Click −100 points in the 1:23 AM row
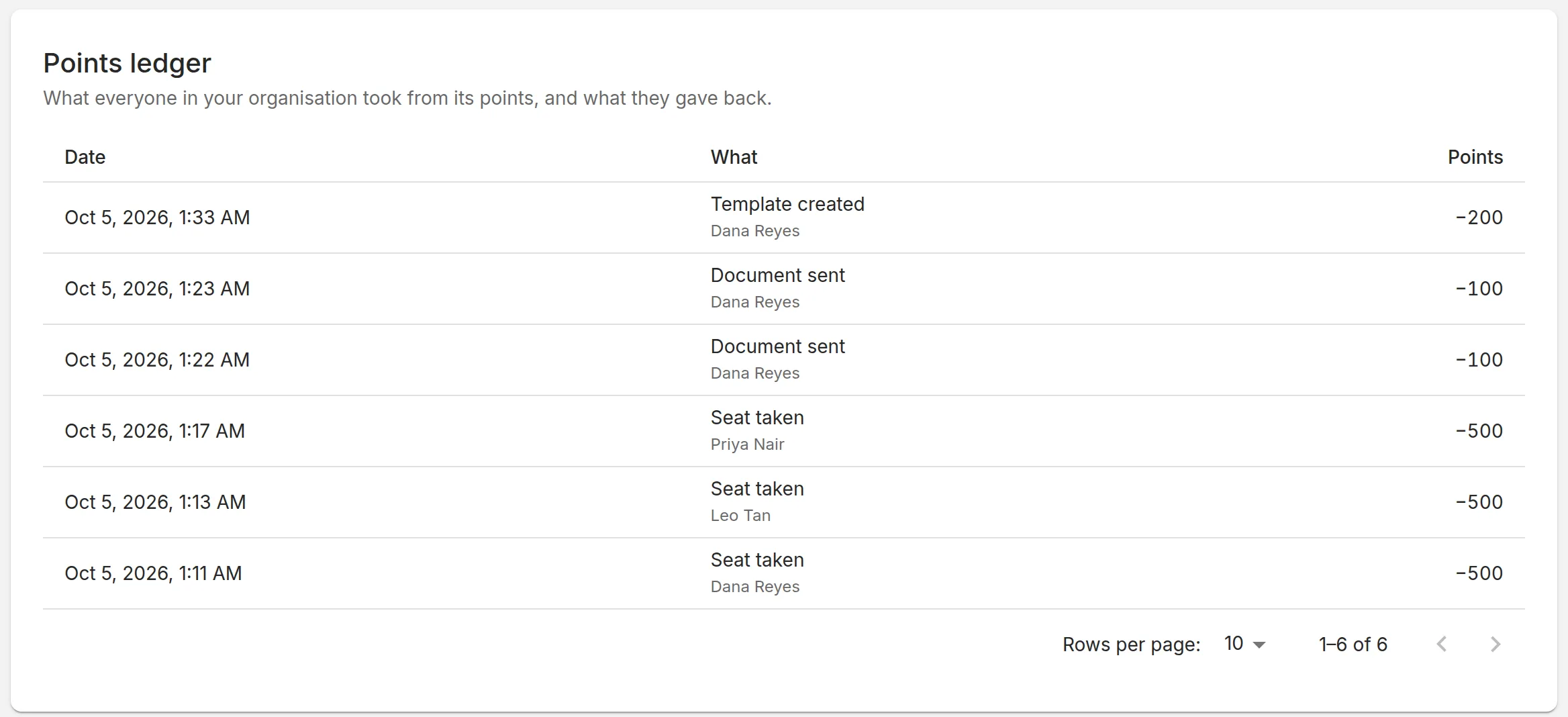This screenshot has height=717, width=1568. [x=1479, y=289]
